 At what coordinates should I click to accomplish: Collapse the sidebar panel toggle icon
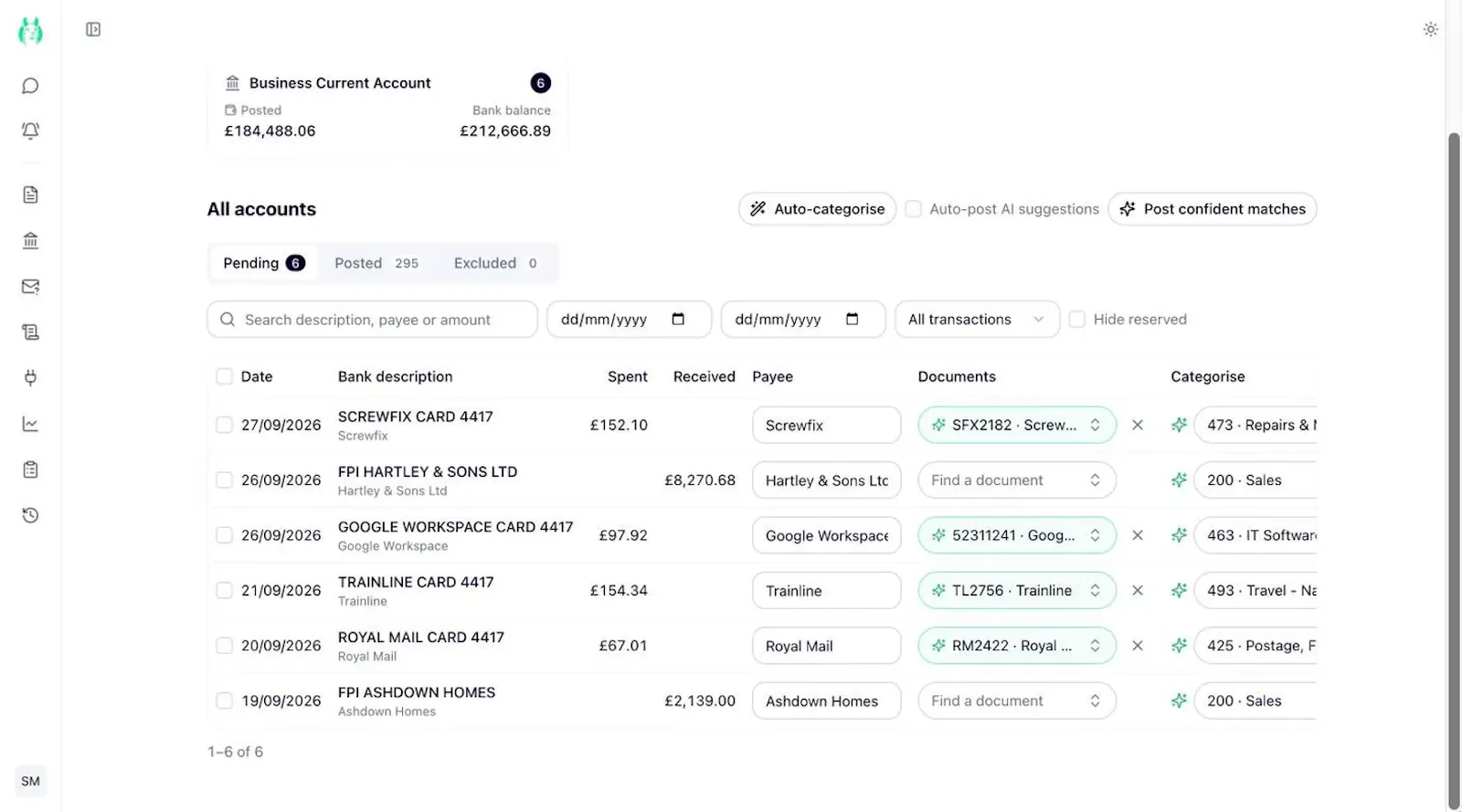[93, 29]
